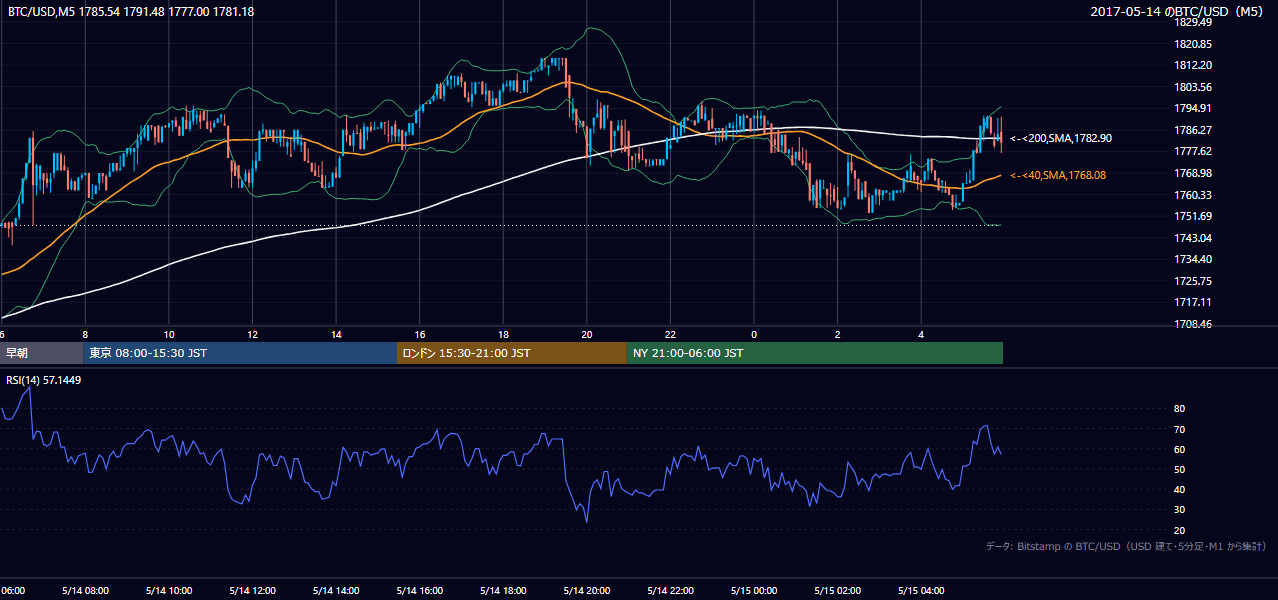Click hour tick 14 under the price chart

tap(336, 334)
